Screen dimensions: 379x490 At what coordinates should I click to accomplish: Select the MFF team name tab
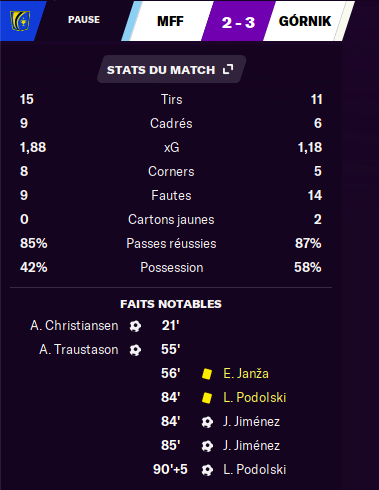coord(170,21)
